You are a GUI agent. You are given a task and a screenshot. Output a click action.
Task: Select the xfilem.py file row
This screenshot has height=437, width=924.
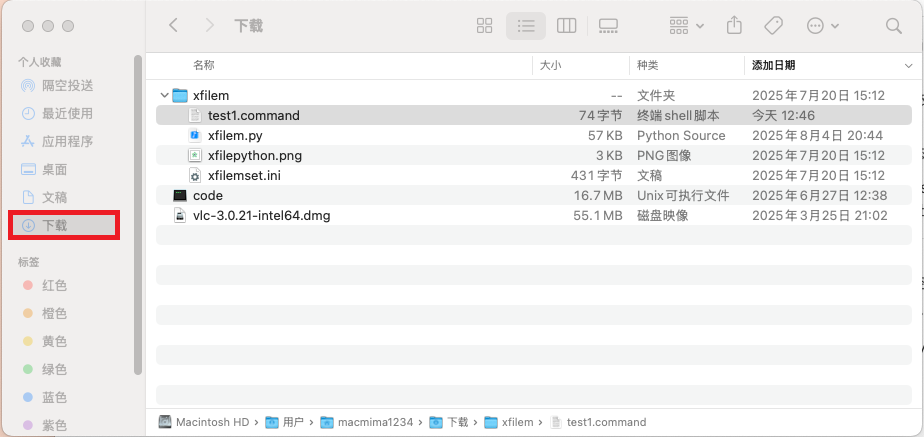234,135
